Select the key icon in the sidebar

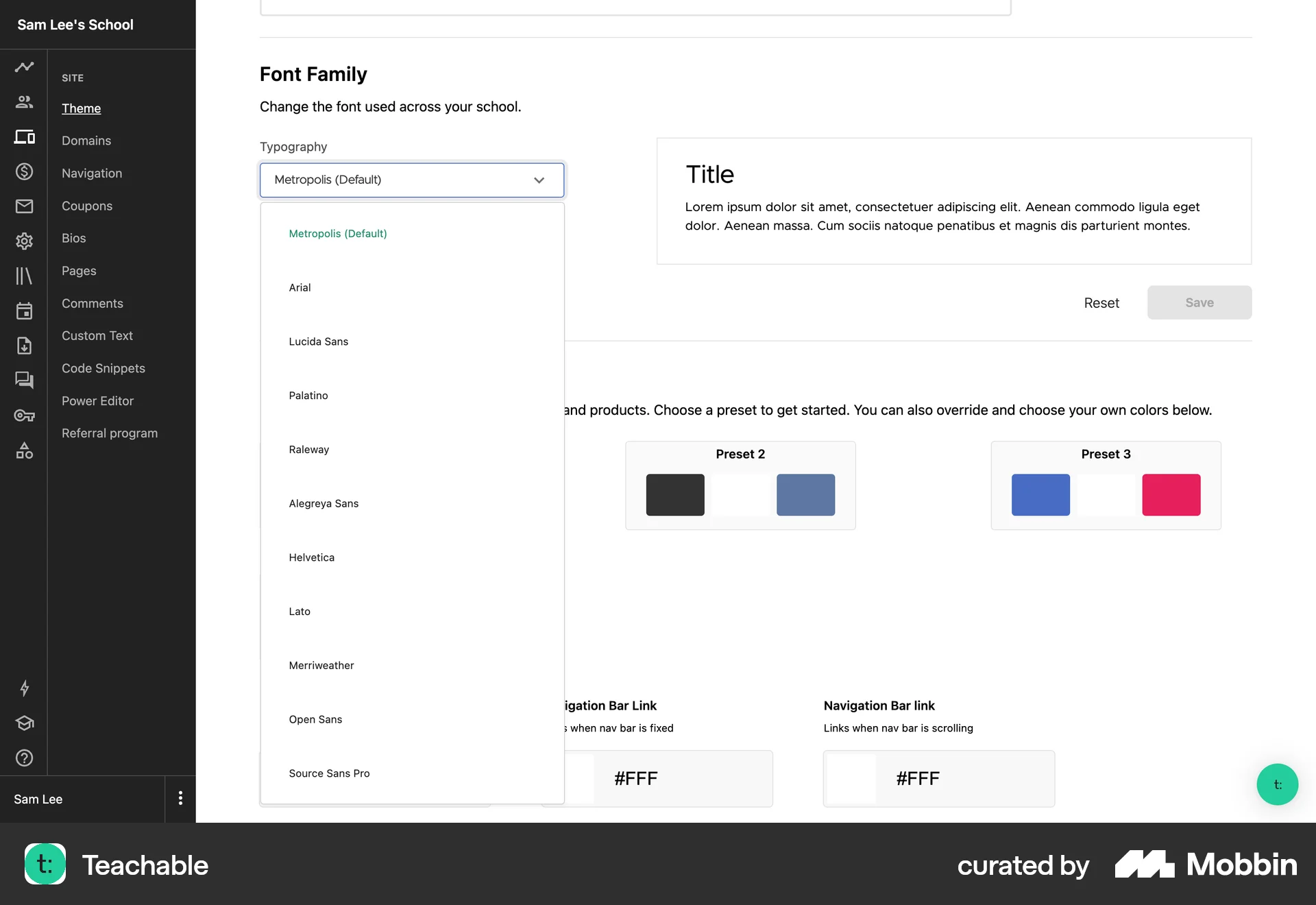[x=25, y=415]
